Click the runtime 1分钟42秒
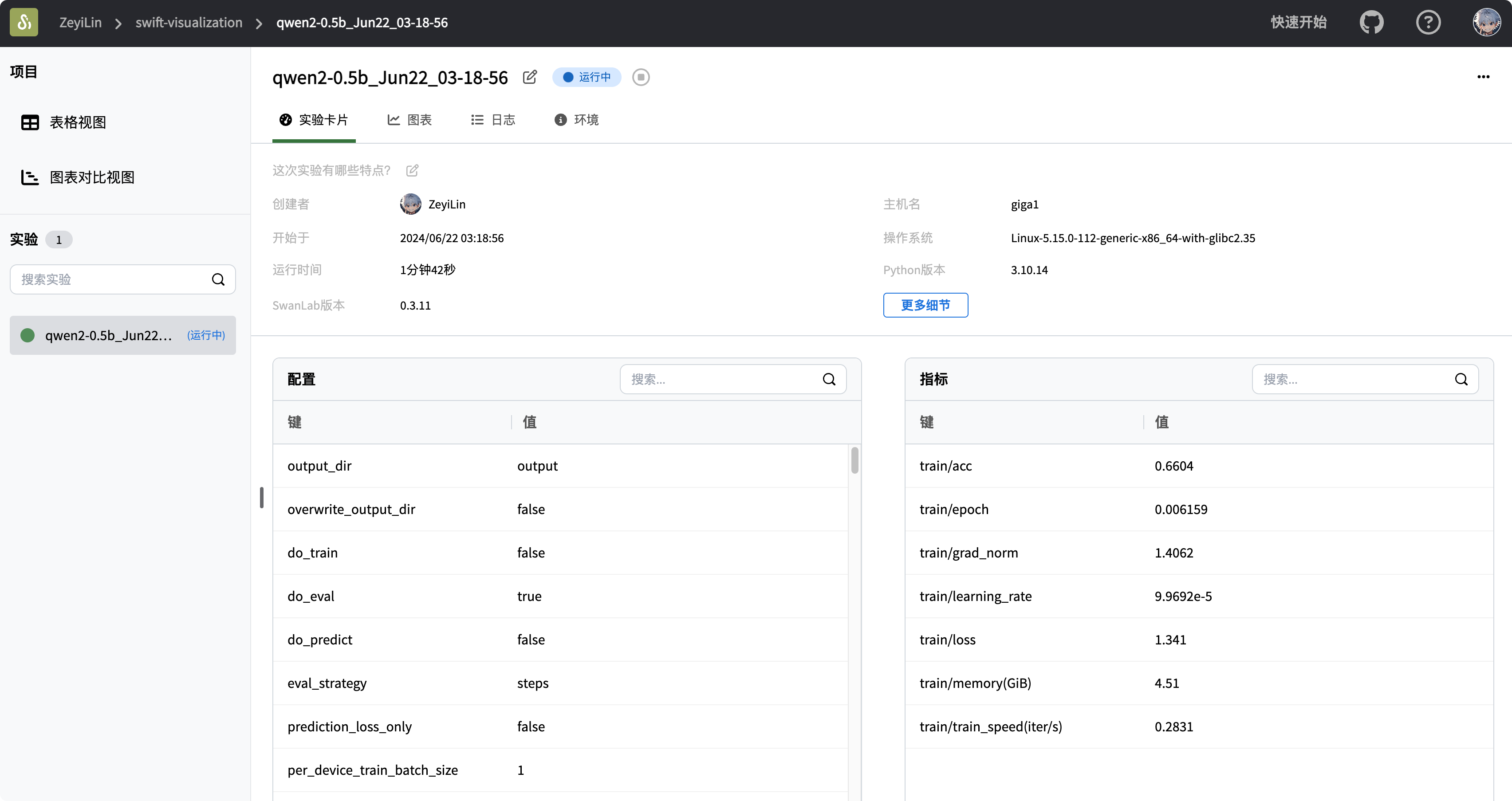Viewport: 1512px width, 801px height. (428, 270)
